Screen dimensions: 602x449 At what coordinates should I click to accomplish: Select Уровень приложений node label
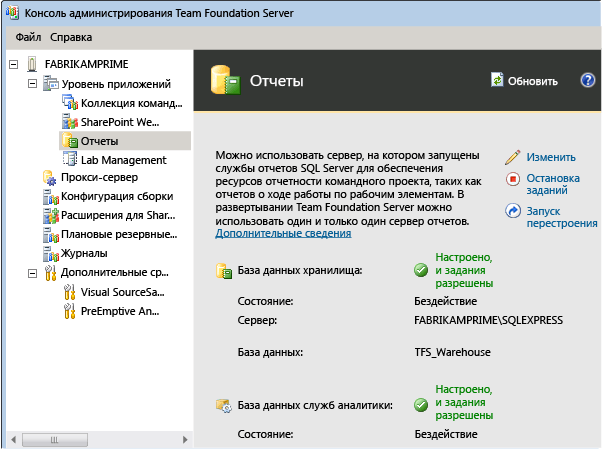coord(116,84)
